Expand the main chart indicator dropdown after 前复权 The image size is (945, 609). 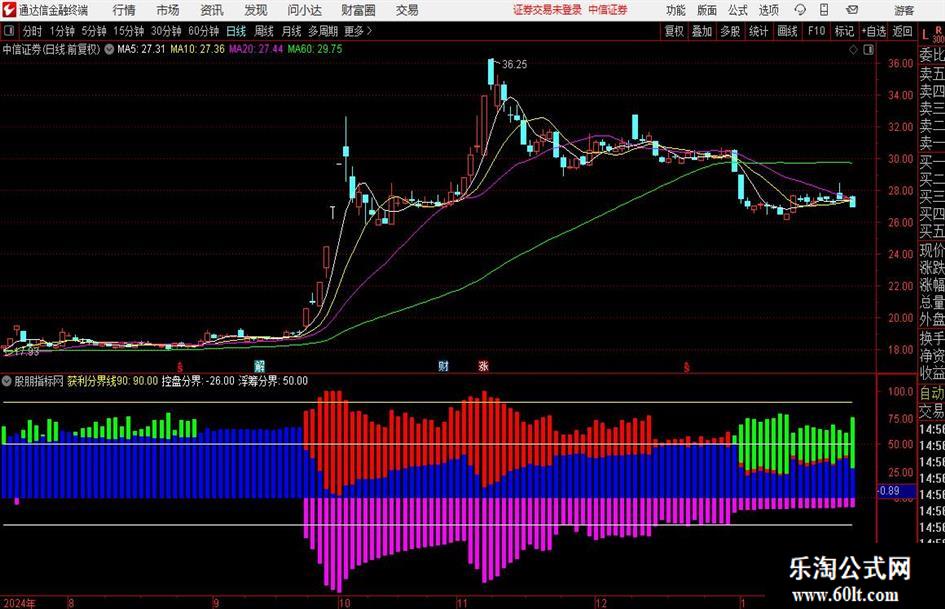109,49
